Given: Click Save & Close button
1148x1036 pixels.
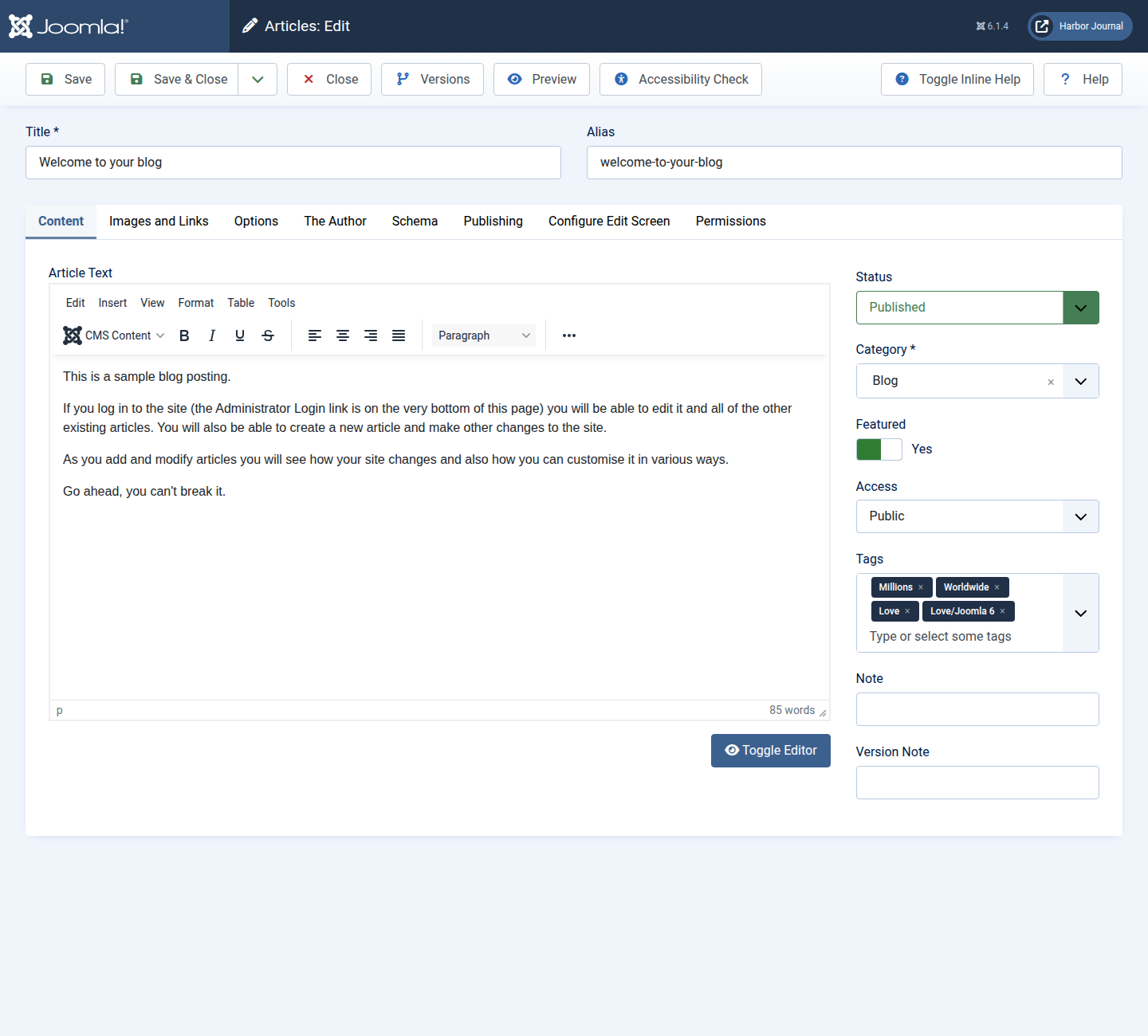Looking at the screenshot, I should tap(177, 80).
